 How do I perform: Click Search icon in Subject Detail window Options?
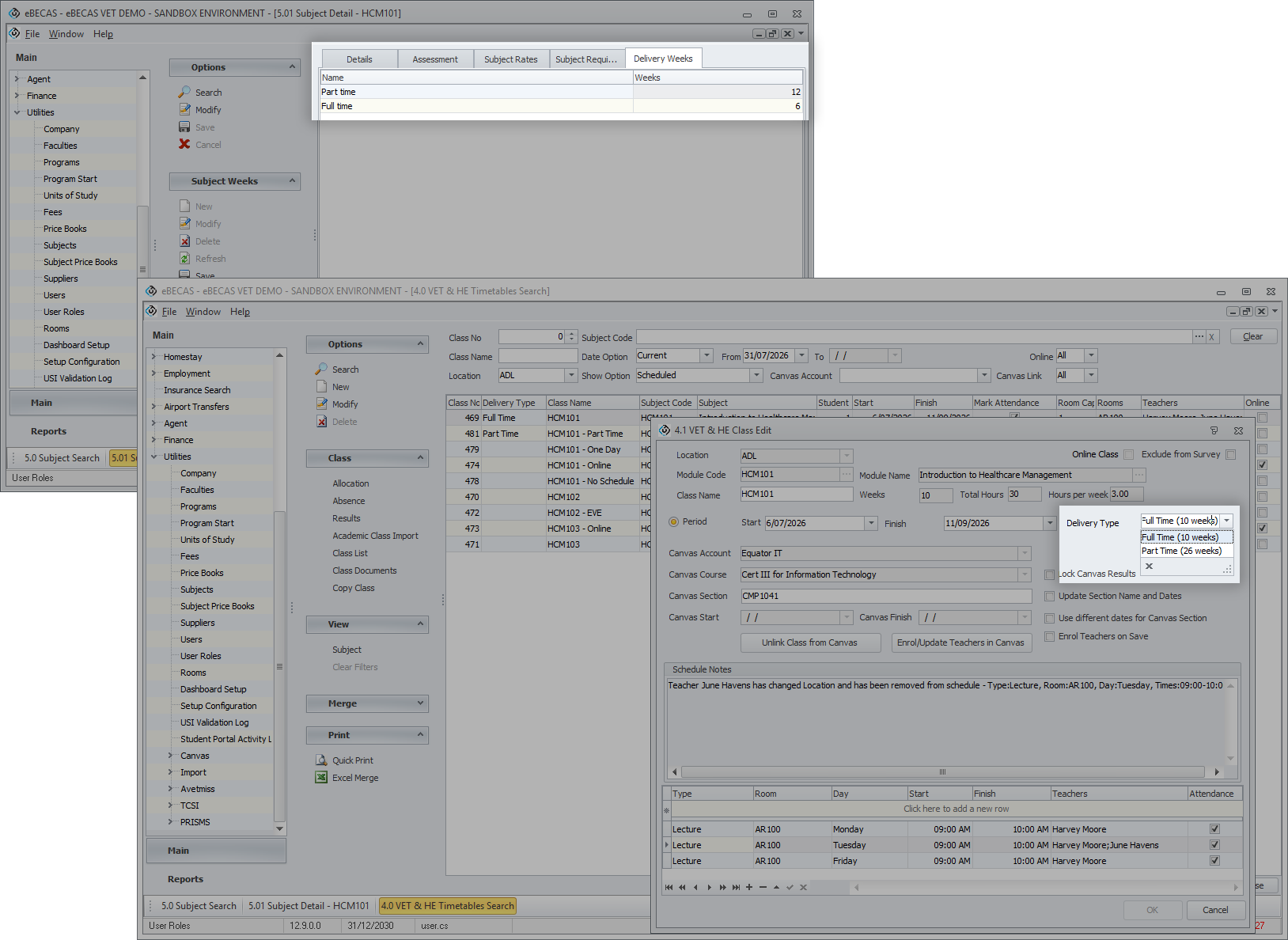pos(184,92)
